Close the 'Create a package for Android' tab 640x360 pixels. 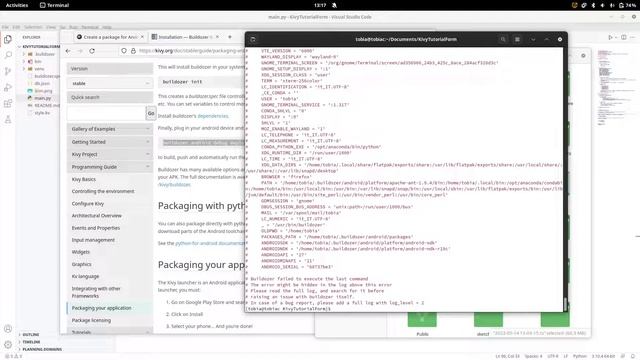pos(142,37)
